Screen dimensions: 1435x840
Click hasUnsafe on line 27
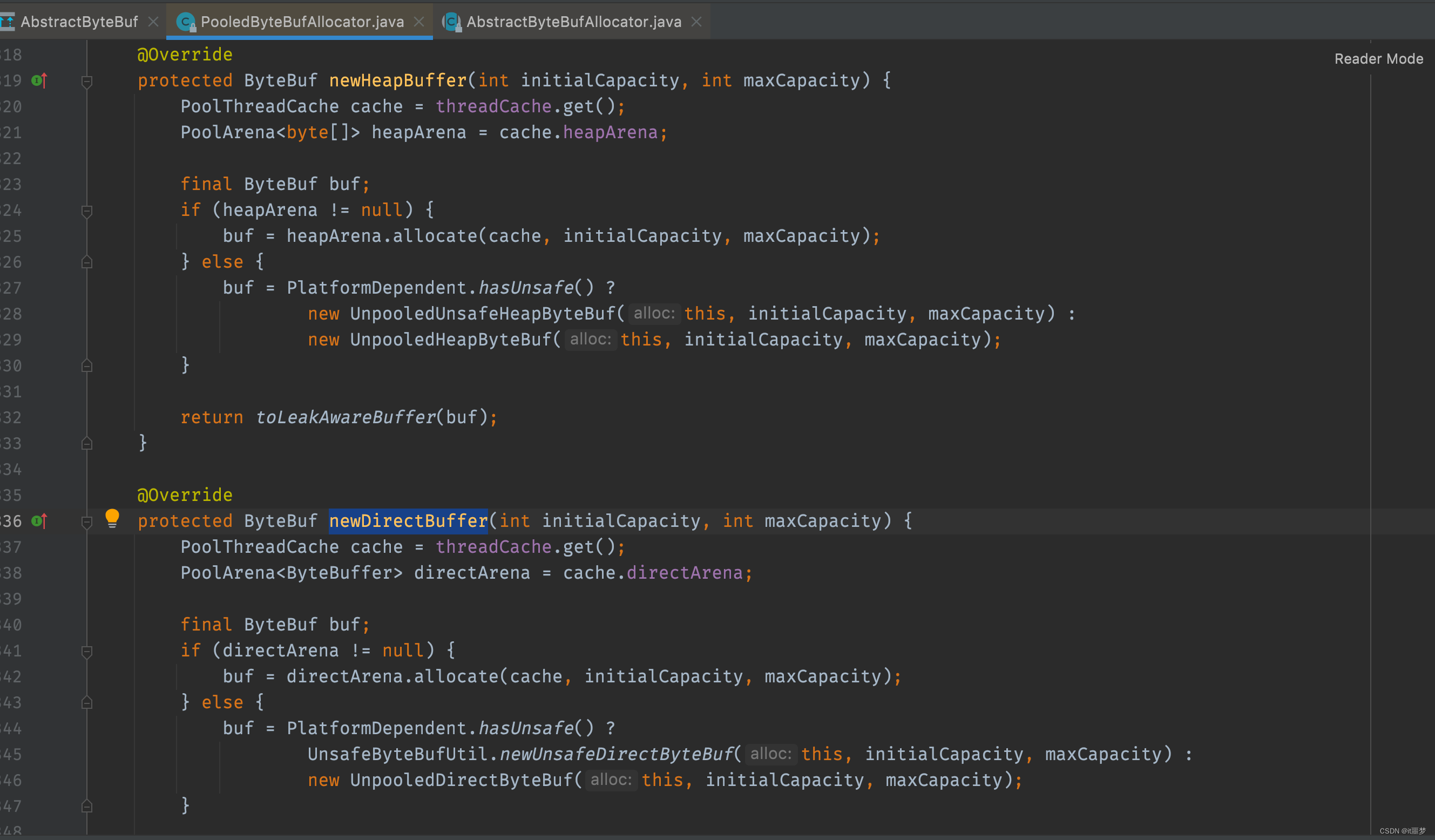tap(526, 288)
